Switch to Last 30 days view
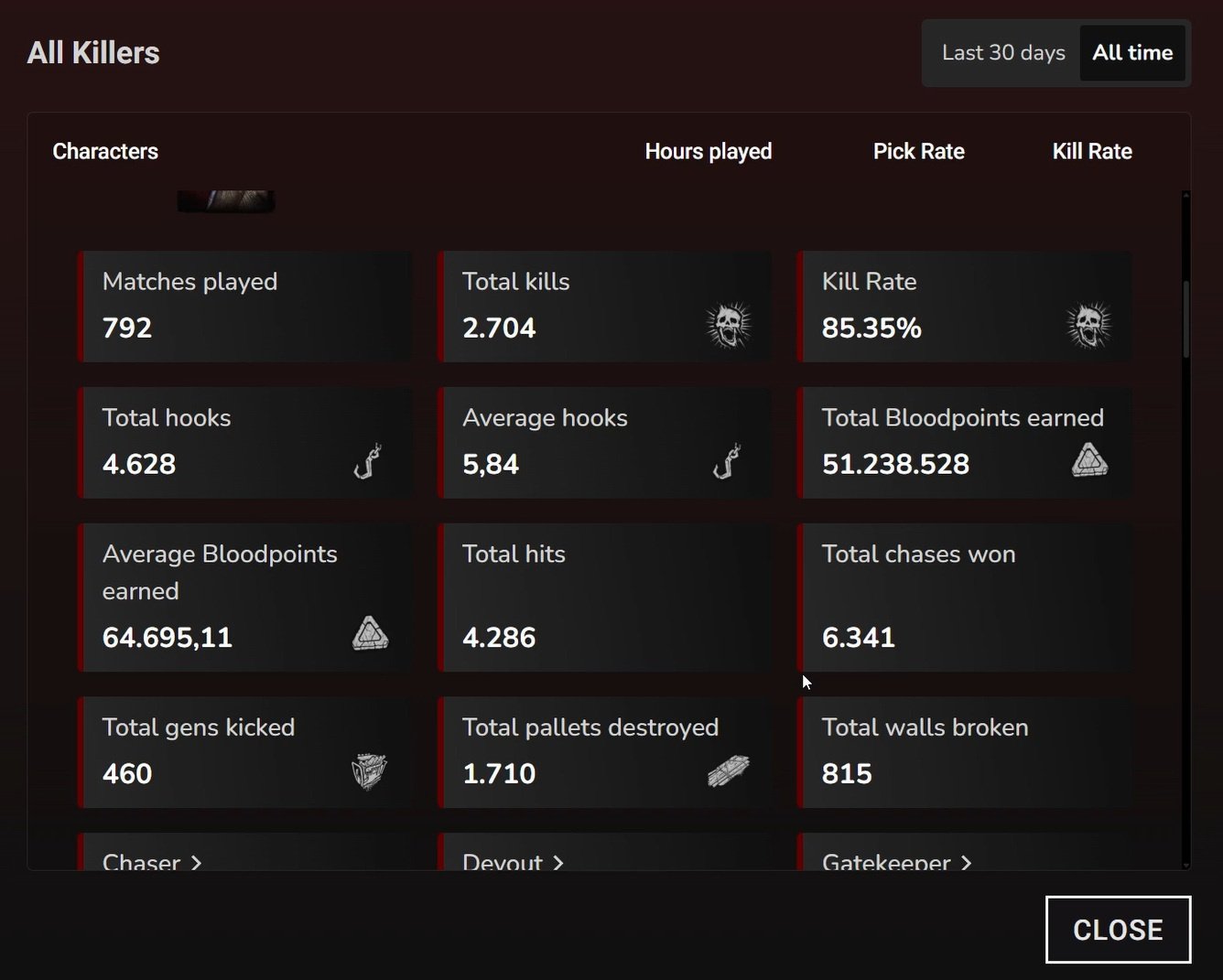1223x980 pixels. tap(1003, 53)
